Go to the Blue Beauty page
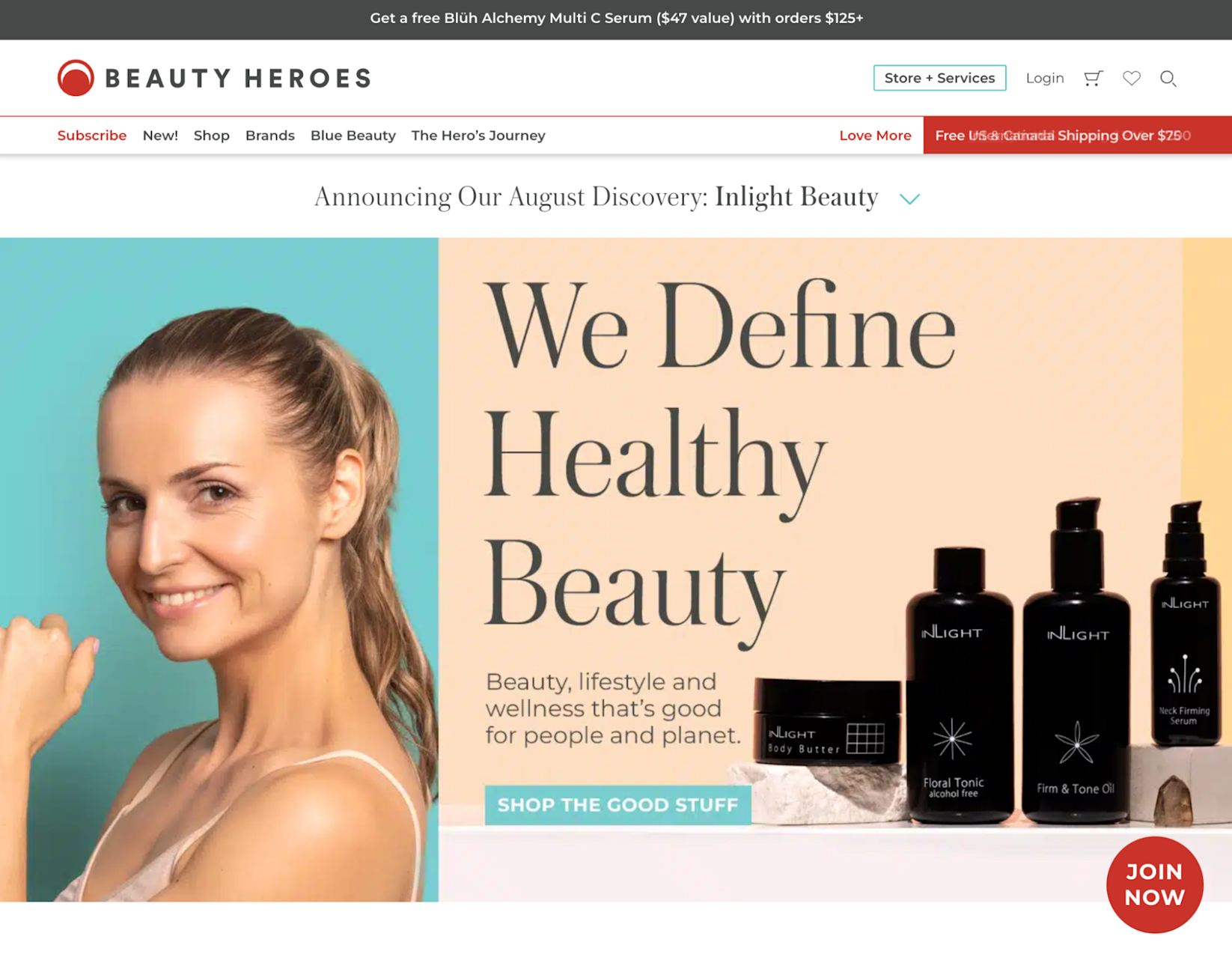Image resolution: width=1232 pixels, height=960 pixels. pos(353,136)
